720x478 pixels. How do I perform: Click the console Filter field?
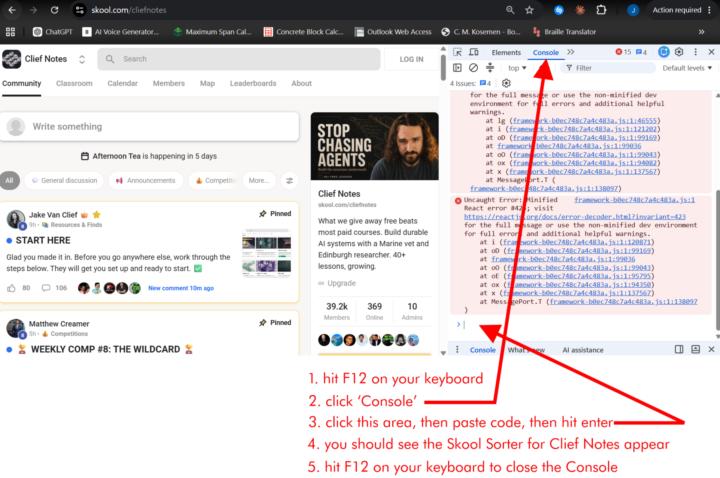(x=608, y=68)
